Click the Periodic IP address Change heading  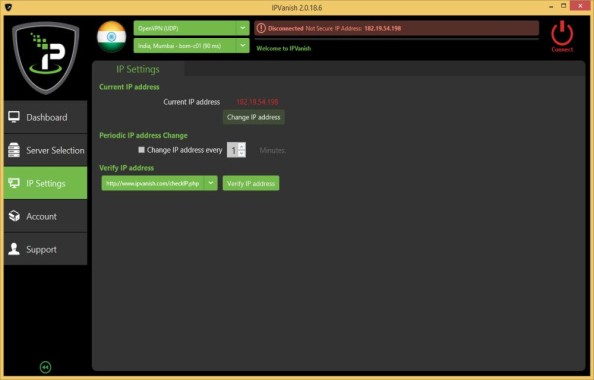[x=143, y=135]
